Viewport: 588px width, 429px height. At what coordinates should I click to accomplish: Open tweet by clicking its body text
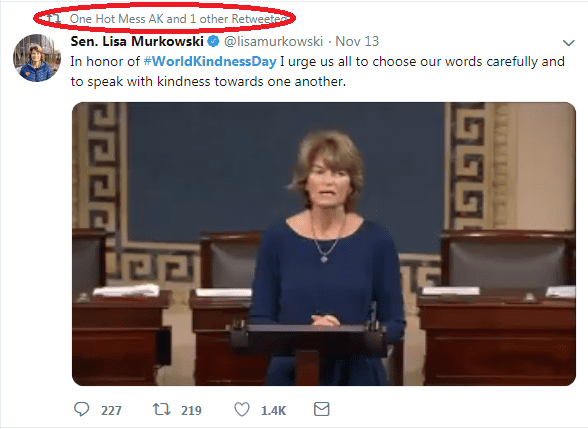pos(317,71)
